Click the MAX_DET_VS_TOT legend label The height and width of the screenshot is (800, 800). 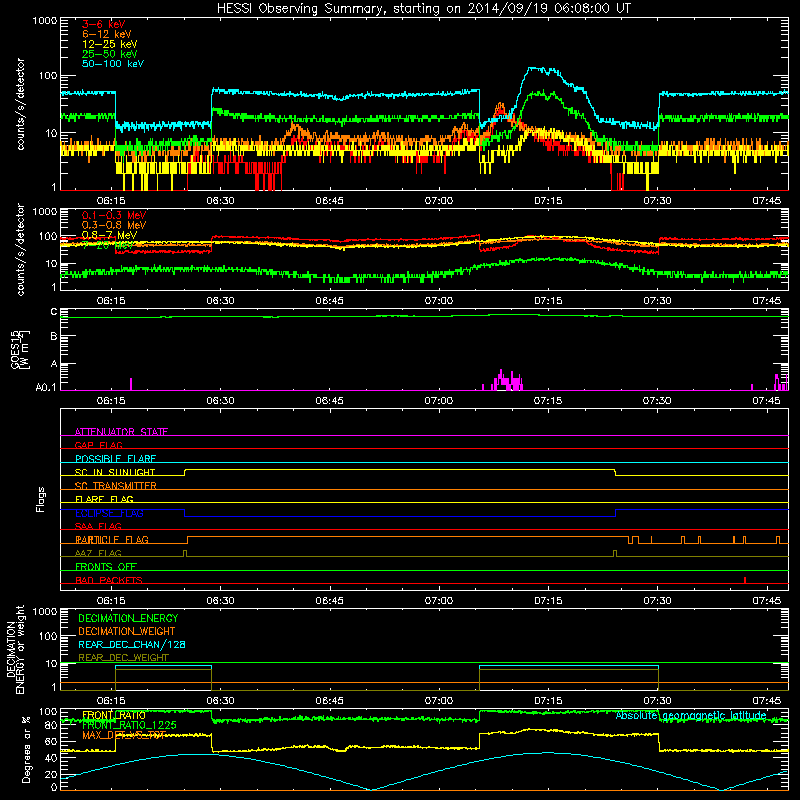[123, 735]
